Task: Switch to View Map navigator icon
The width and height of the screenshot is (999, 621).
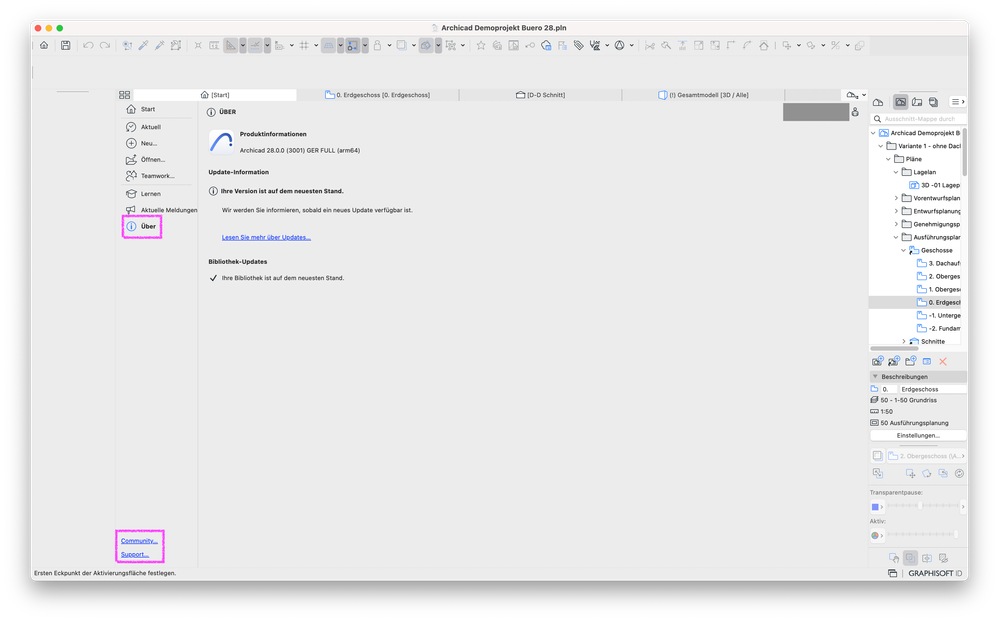Action: (900, 102)
